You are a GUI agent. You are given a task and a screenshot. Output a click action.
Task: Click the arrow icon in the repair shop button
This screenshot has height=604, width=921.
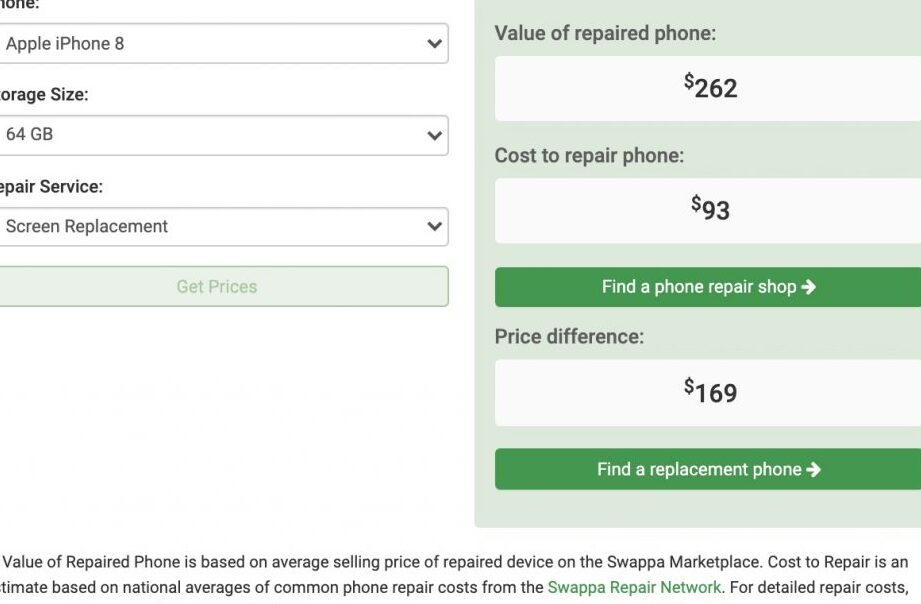(809, 287)
